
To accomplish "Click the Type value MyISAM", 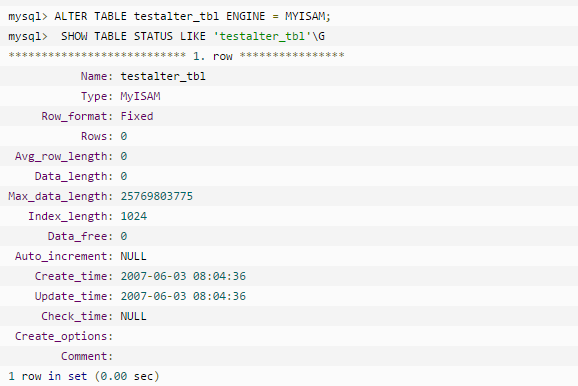I will pos(140,96).
